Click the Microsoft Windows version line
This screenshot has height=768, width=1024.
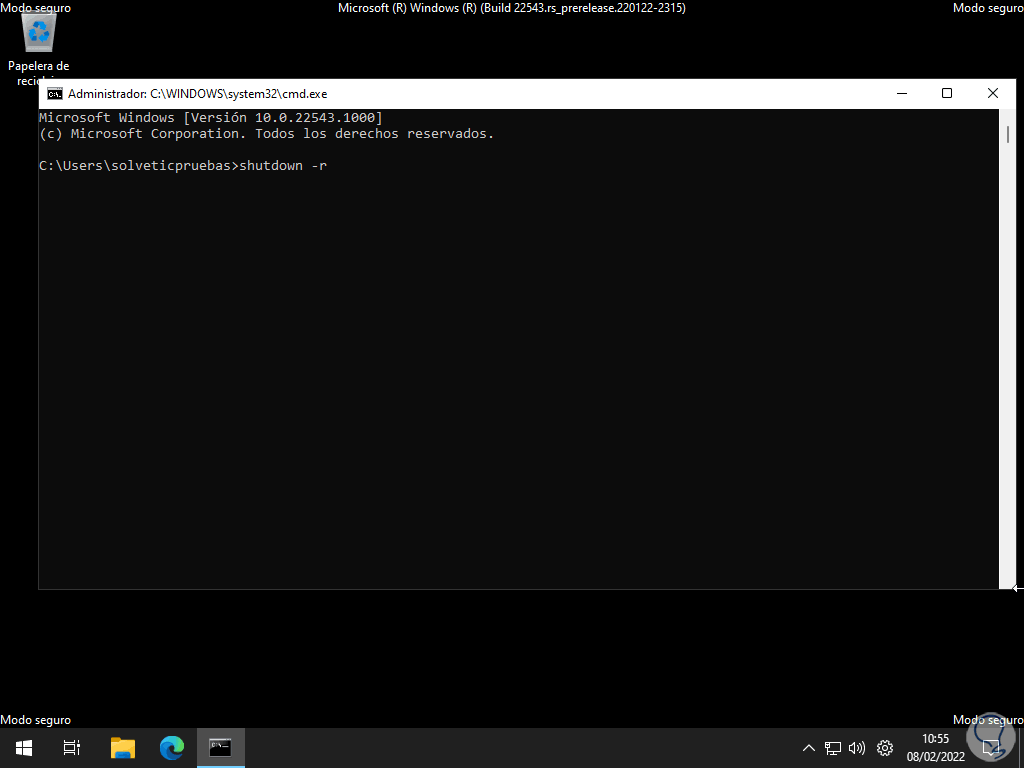[x=210, y=118]
